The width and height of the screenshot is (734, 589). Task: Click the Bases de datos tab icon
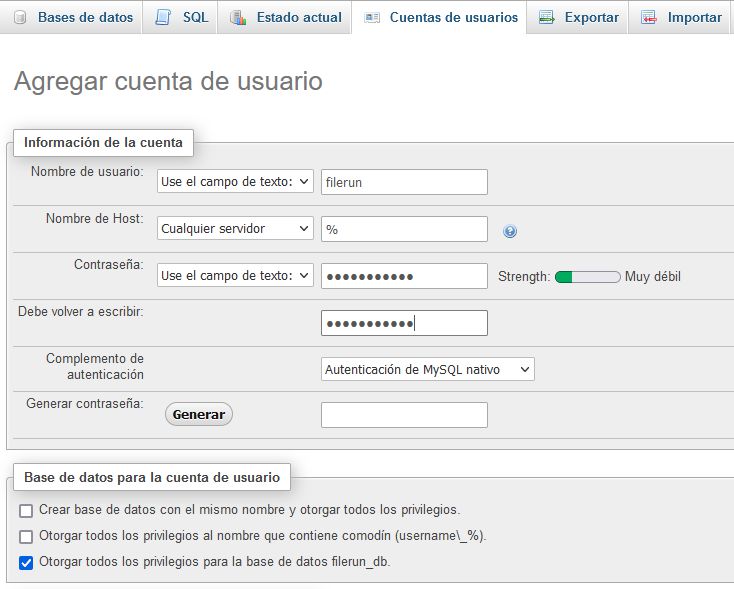(x=20, y=18)
